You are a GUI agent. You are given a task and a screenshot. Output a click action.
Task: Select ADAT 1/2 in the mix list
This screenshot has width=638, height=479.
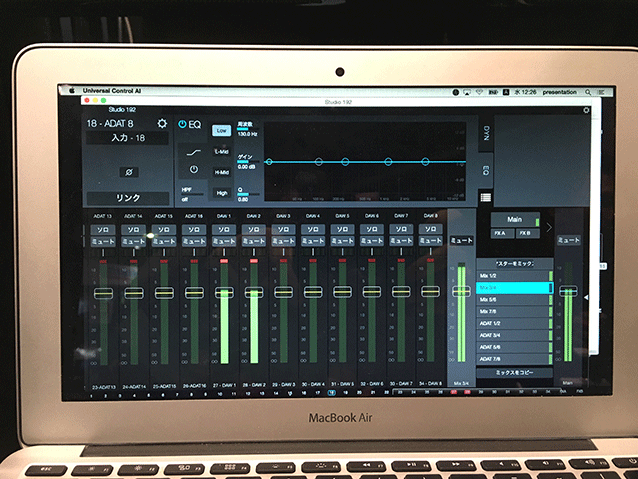514,323
